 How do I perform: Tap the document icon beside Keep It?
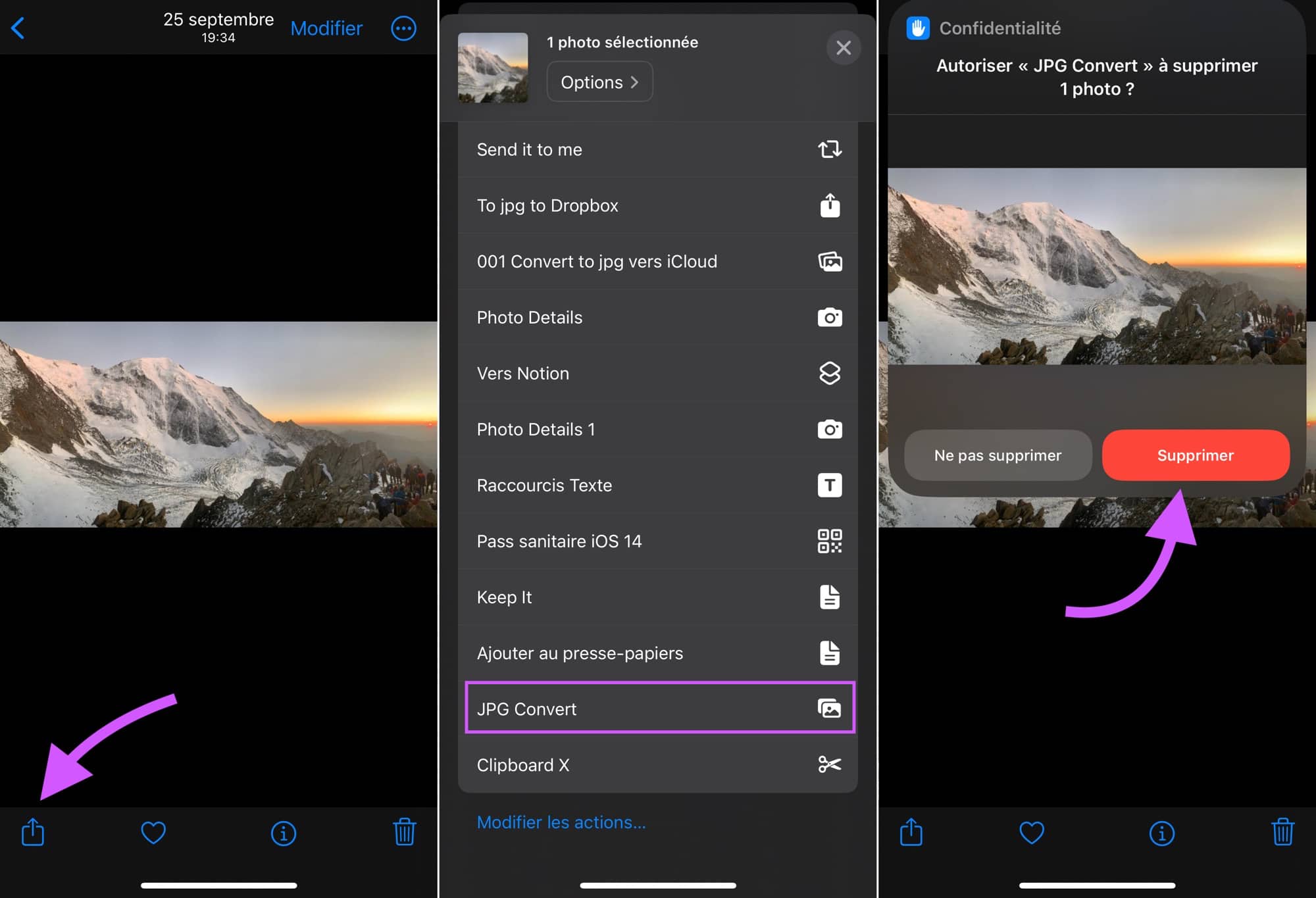(x=830, y=597)
